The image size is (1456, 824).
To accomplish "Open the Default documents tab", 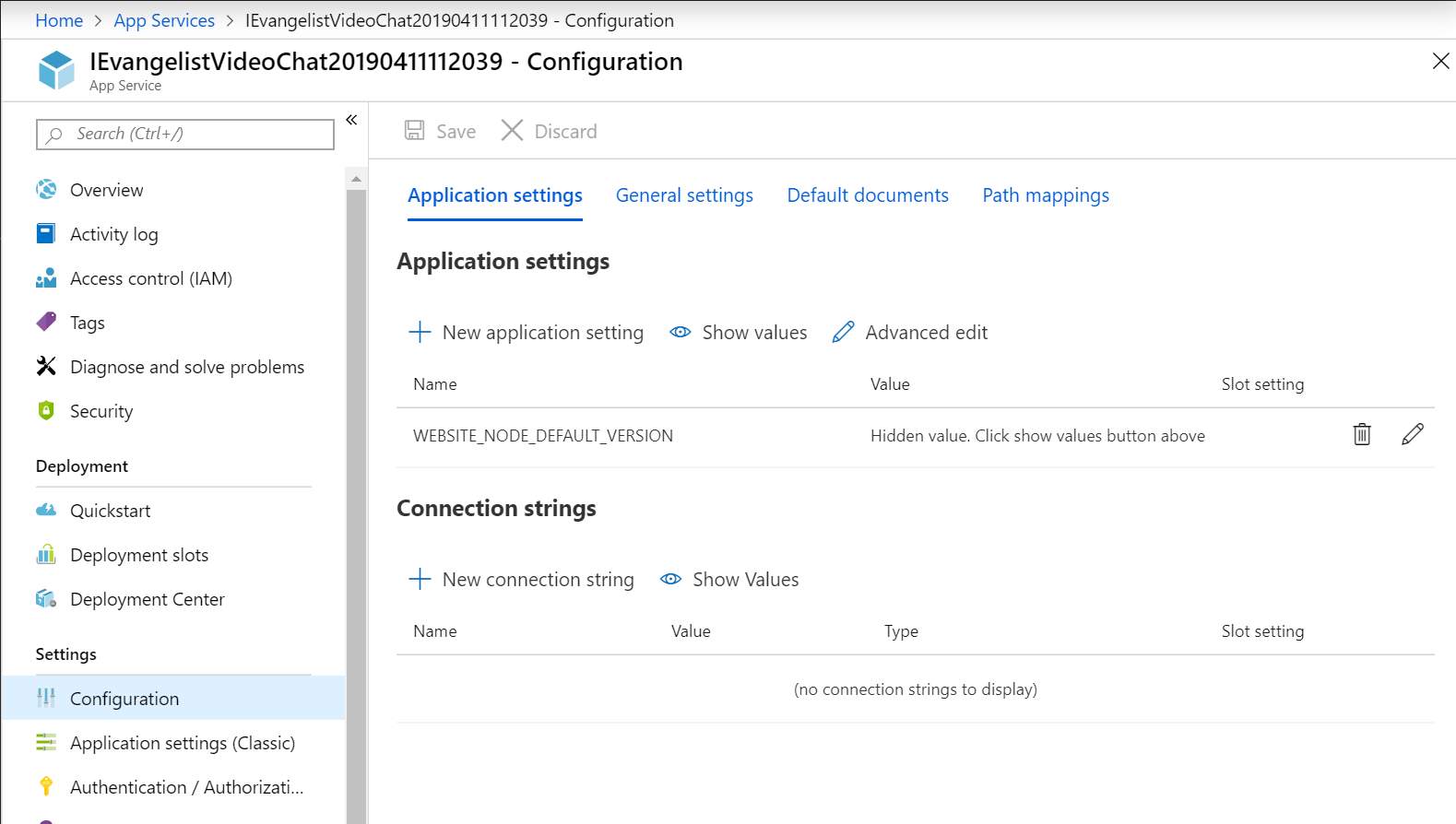I will click(868, 195).
